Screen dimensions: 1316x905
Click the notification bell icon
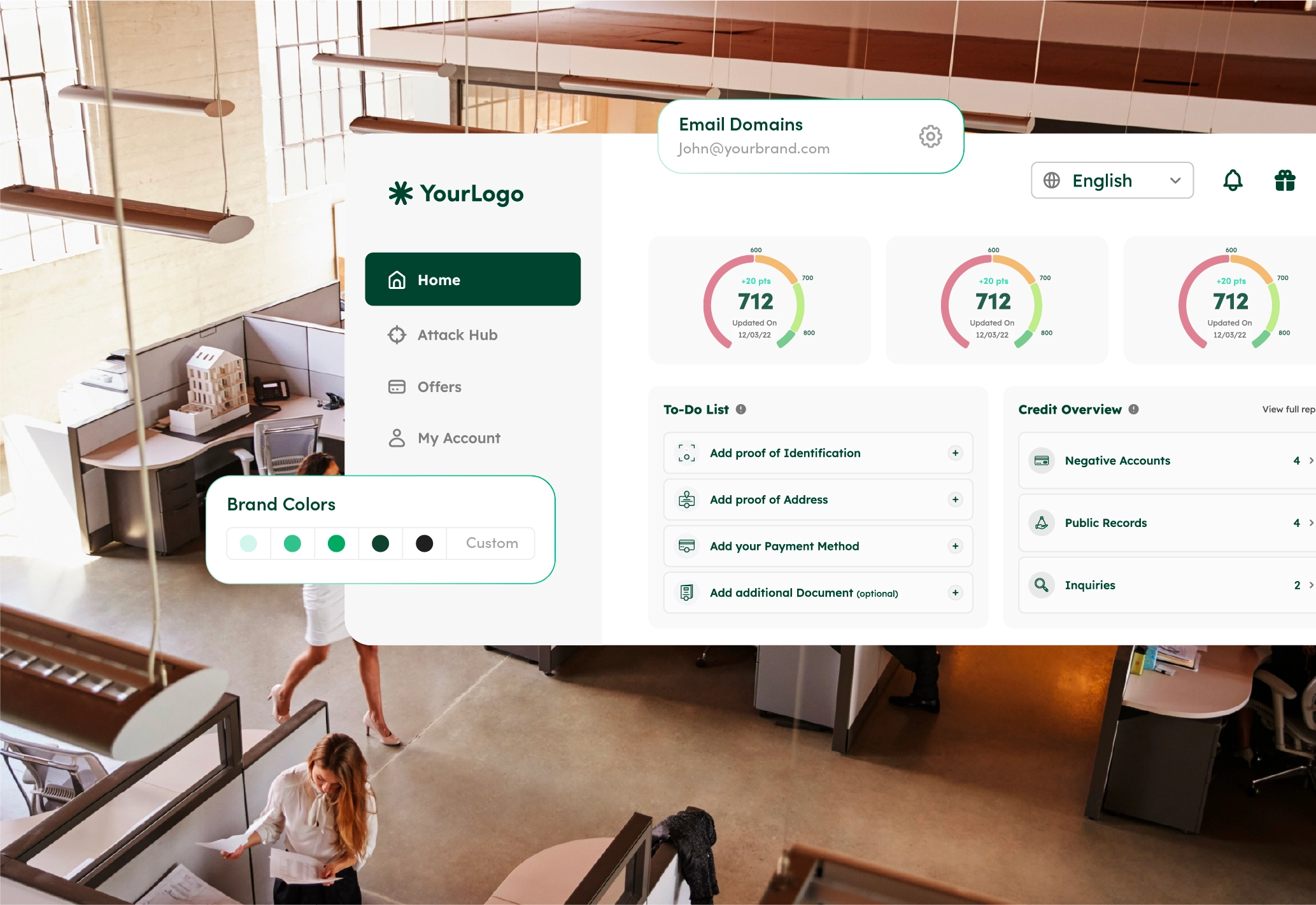pos(1233,181)
